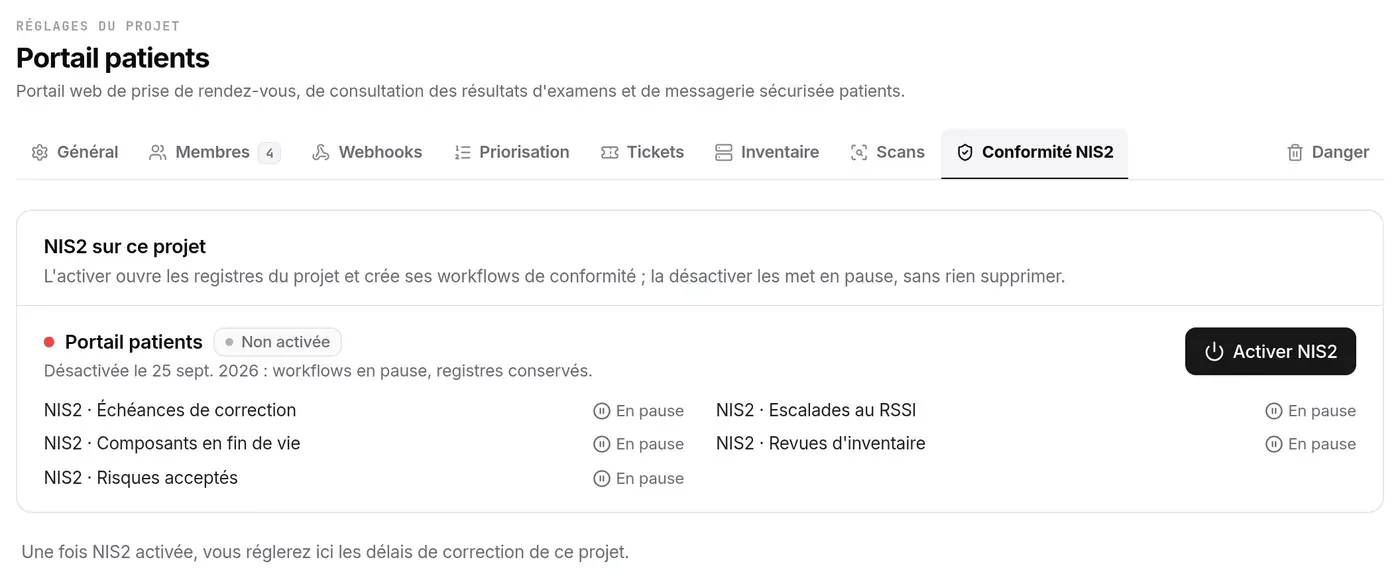Switch to the Priorisation tab
This screenshot has width=1400, height=582.
click(512, 153)
